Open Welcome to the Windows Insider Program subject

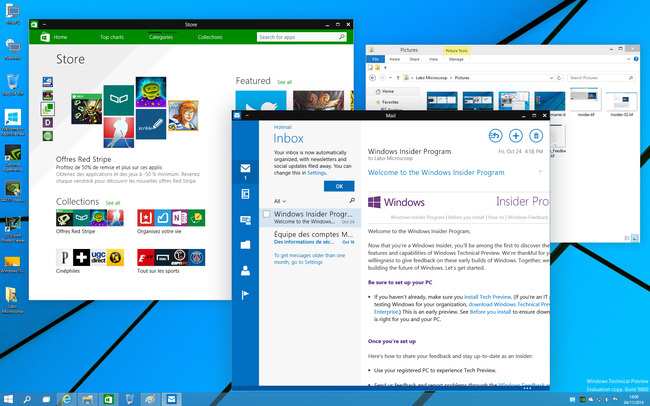[436, 173]
